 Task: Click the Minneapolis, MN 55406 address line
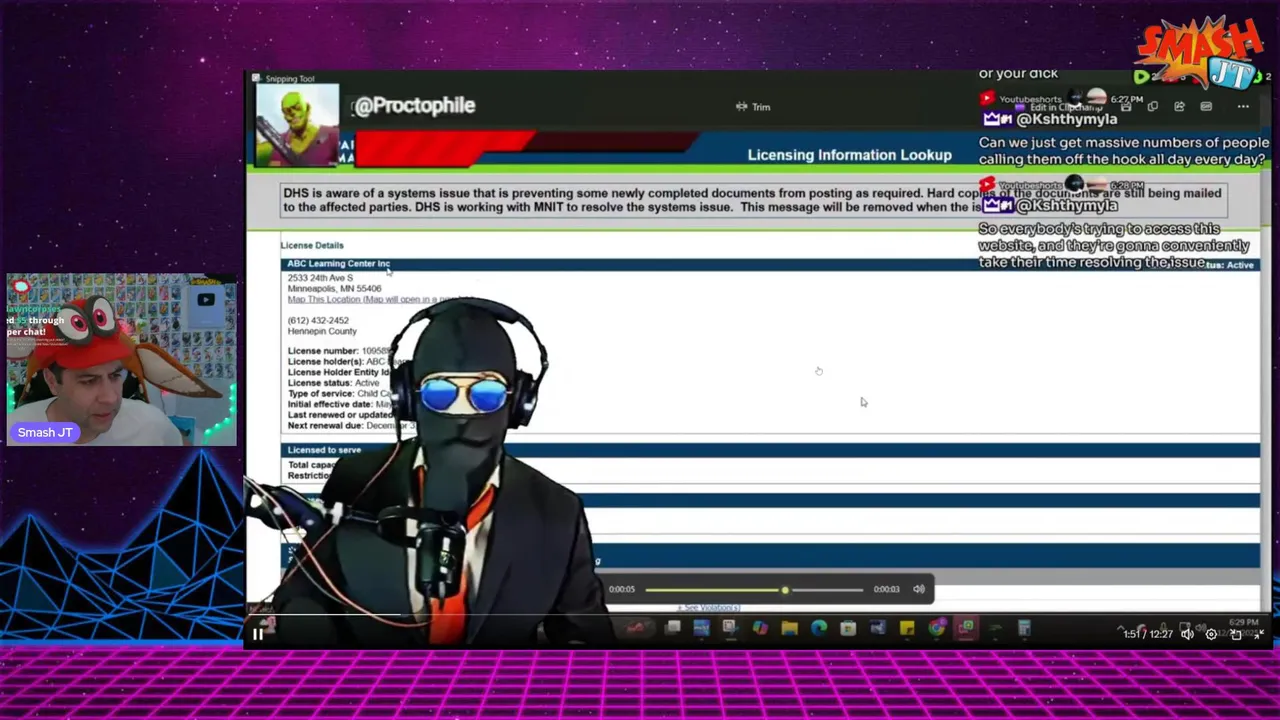334,288
